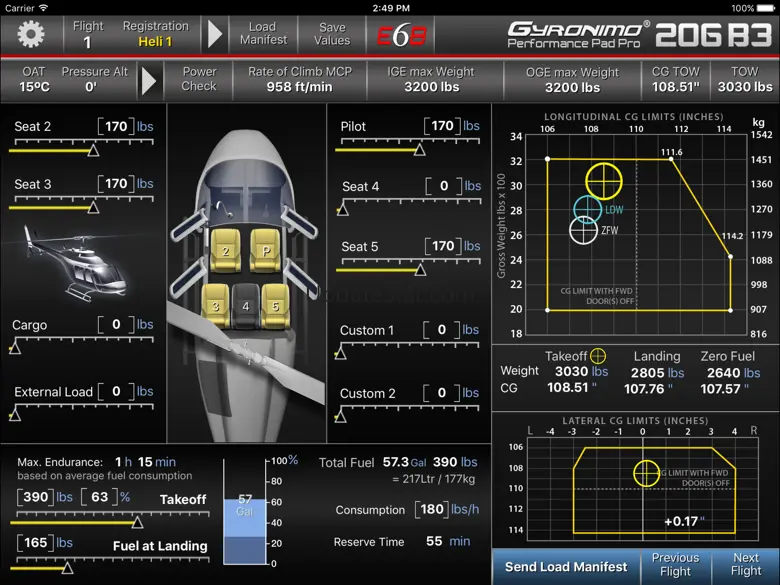Edit Seat 3 weight field
The height and width of the screenshot is (585, 780).
pos(116,184)
